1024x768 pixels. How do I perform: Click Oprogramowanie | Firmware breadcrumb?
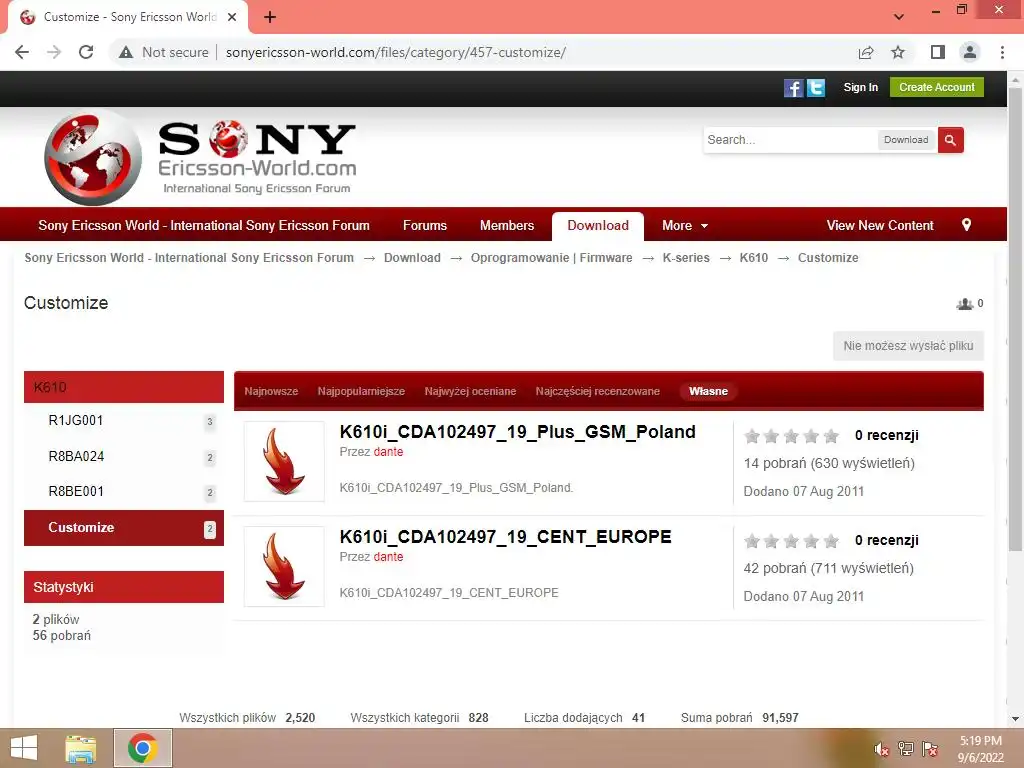pos(551,258)
